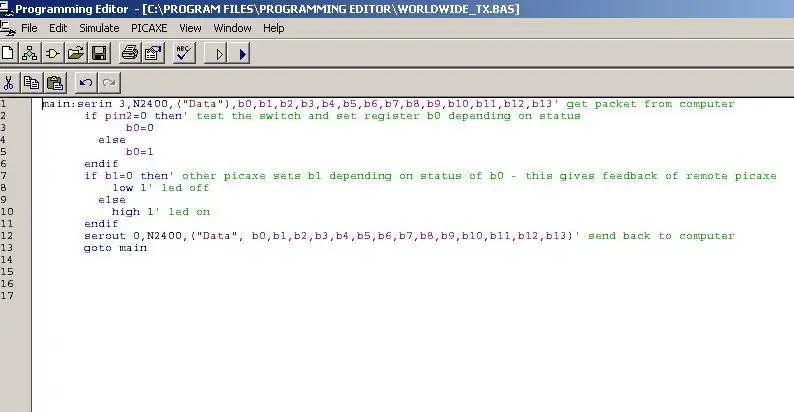The image size is (794, 412).
Task: Click the greyed-out Redo icon
Action: [x=109, y=83]
